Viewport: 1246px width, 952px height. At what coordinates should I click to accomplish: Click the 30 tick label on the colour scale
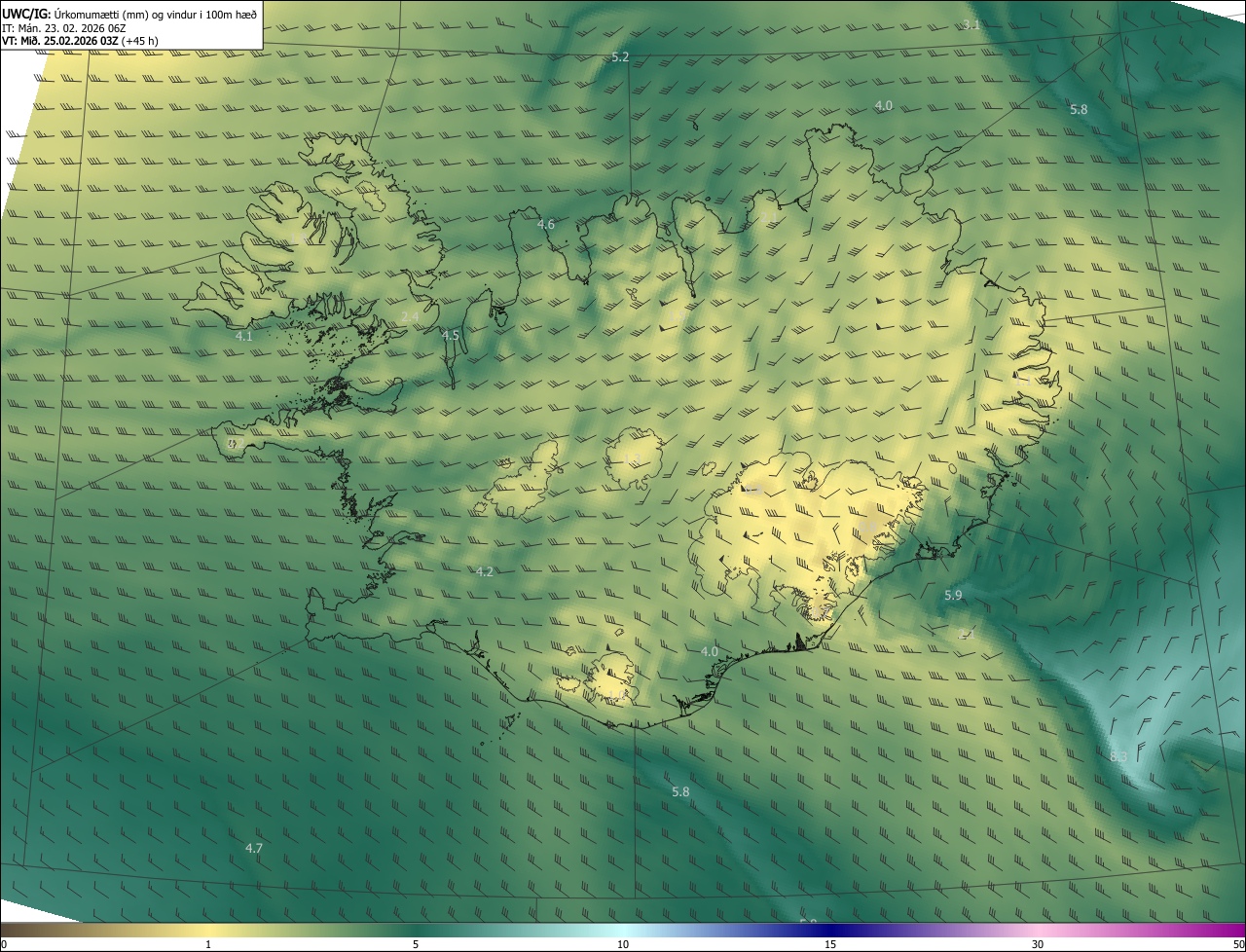pos(1038,945)
